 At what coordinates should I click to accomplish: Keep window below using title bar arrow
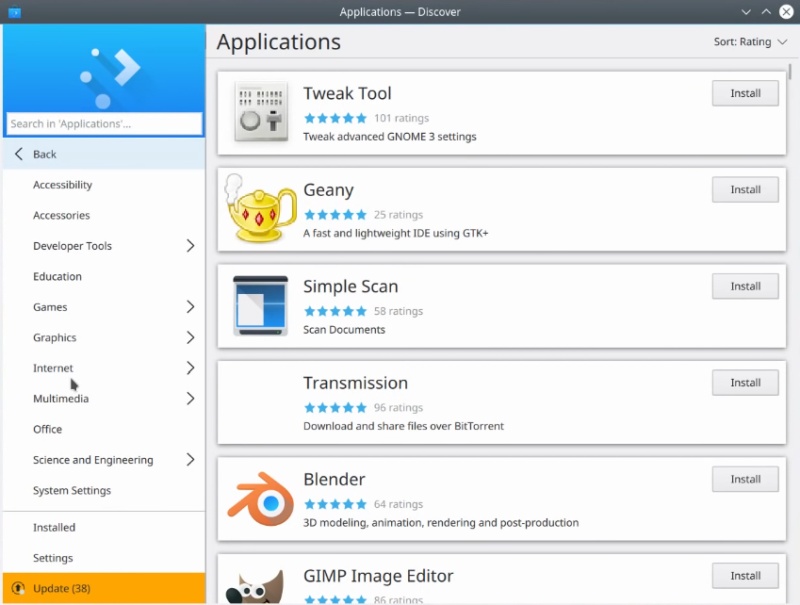pyautogui.click(x=746, y=12)
